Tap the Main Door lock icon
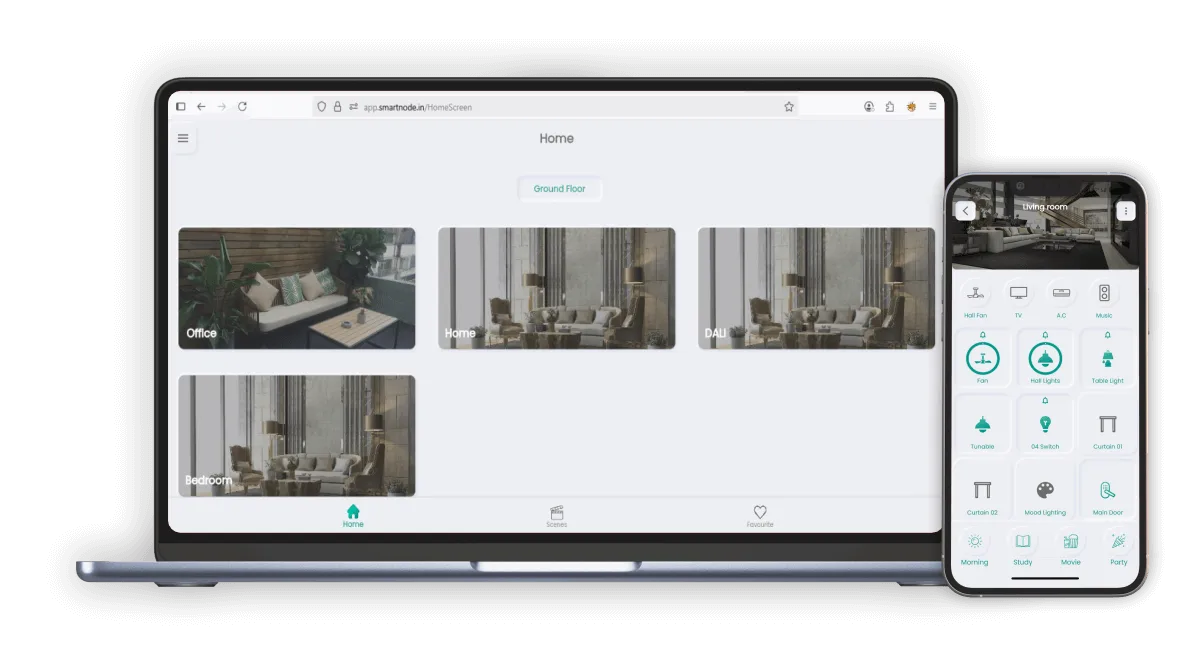 point(1107,490)
